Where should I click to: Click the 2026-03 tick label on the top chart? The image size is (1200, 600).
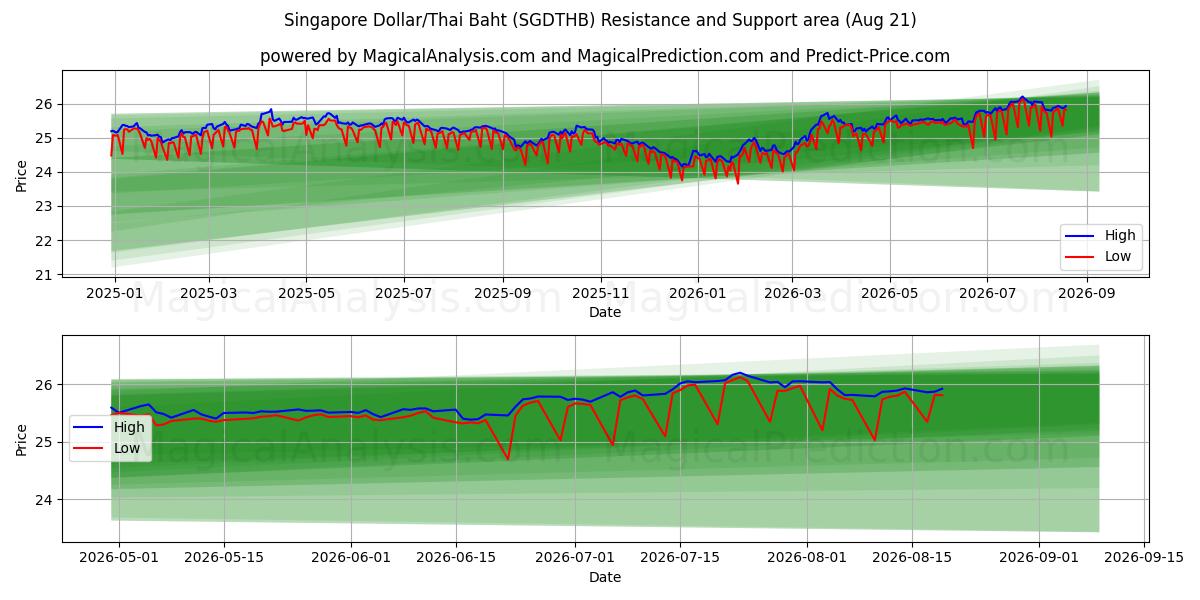[792, 294]
